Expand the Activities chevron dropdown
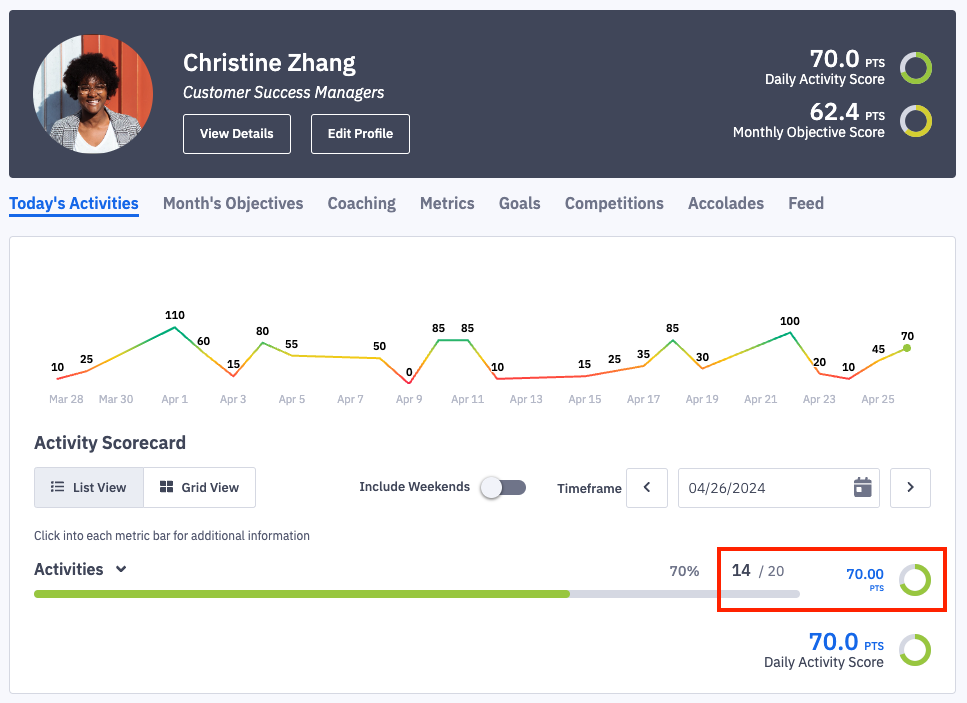967x703 pixels. [x=121, y=569]
